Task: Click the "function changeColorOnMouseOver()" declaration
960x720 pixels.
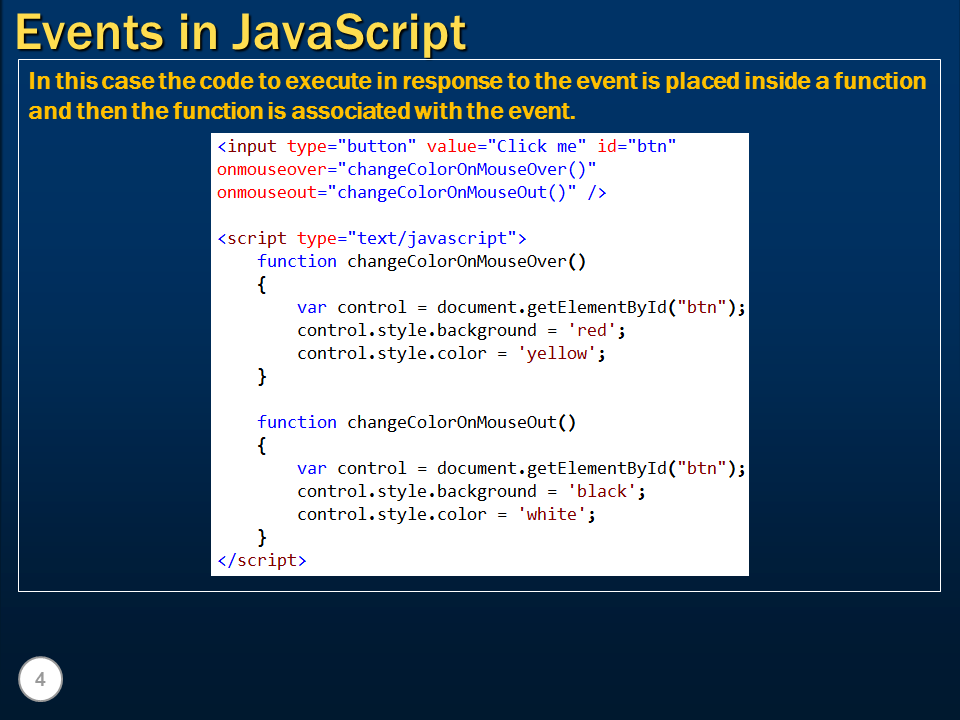Action: point(421,261)
